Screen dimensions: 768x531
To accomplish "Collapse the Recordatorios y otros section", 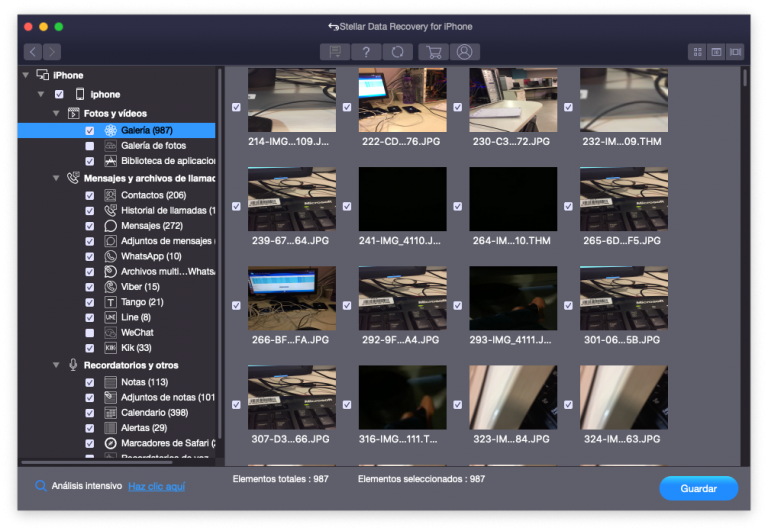I will coord(56,365).
